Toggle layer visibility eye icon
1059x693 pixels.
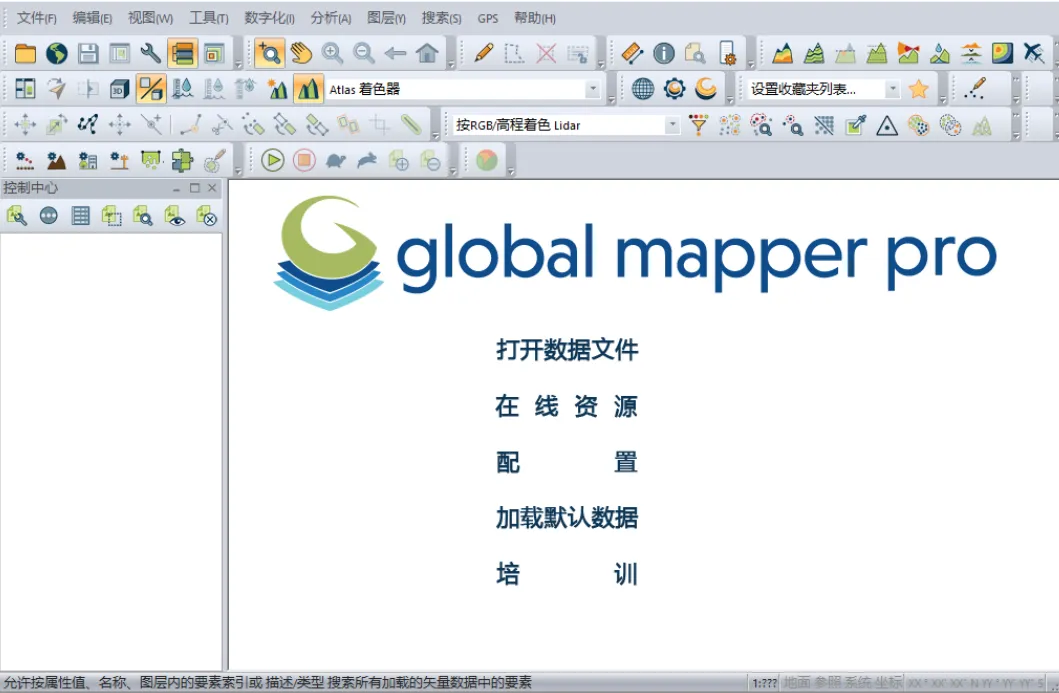tap(174, 216)
